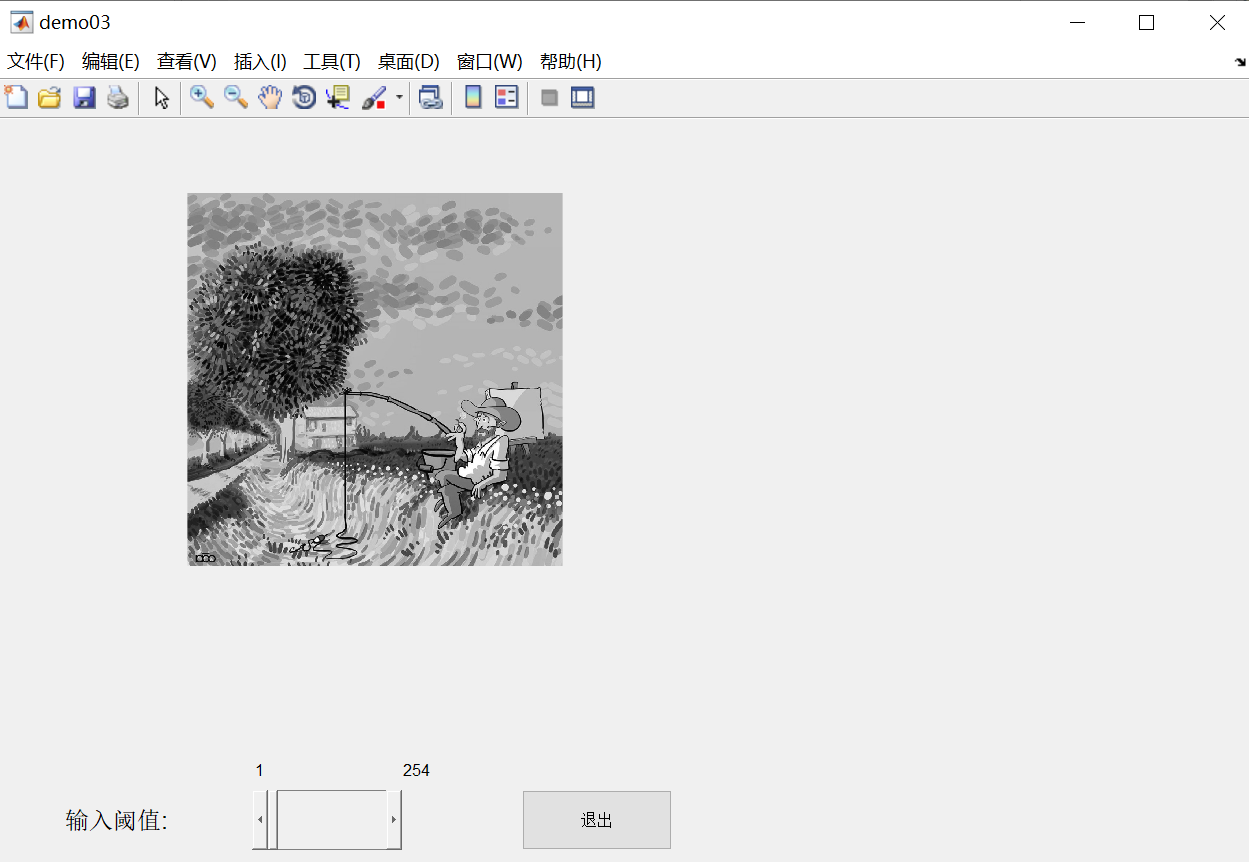1249x862 pixels.
Task: Click the dock figure arrow at menu bar right
Action: (x=1240, y=61)
